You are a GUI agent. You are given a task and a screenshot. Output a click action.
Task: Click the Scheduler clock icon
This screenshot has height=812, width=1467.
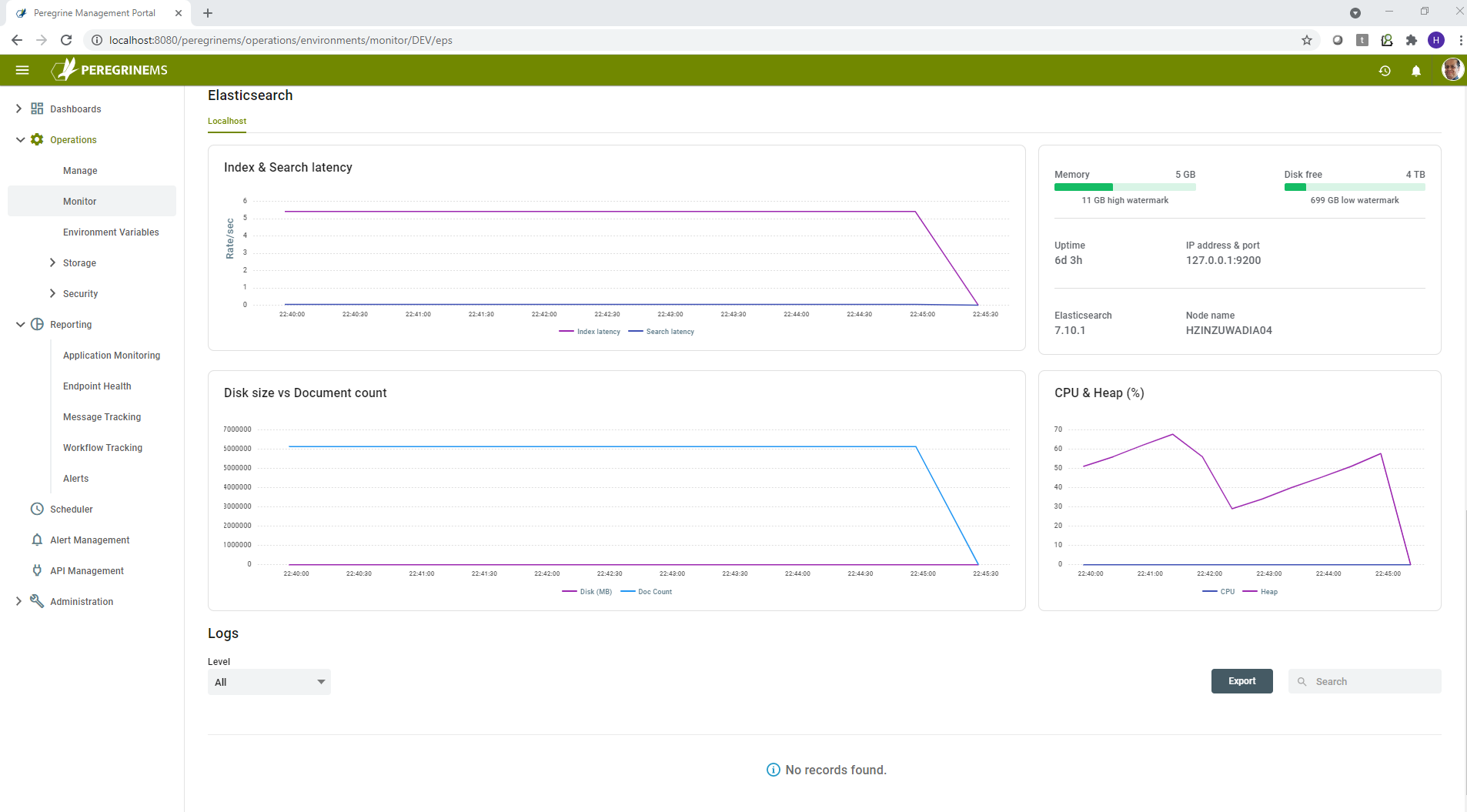(x=37, y=509)
